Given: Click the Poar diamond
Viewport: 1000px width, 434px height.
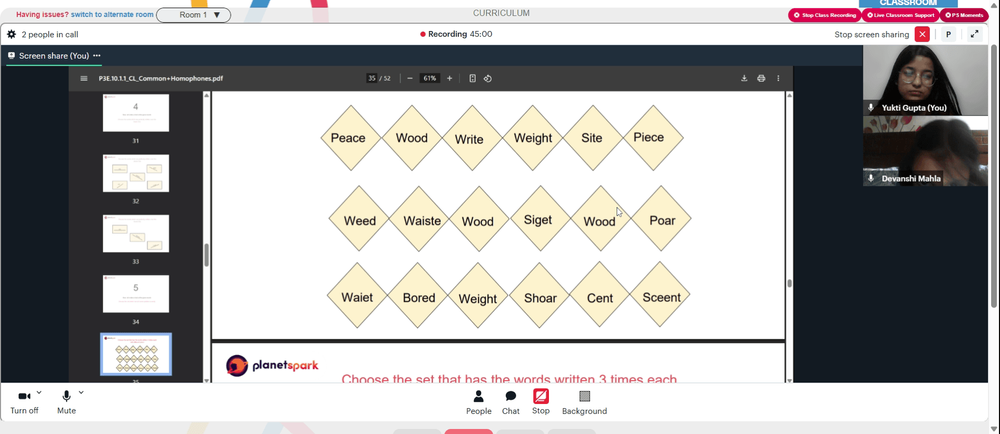Looking at the screenshot, I should pyautogui.click(x=662, y=220).
